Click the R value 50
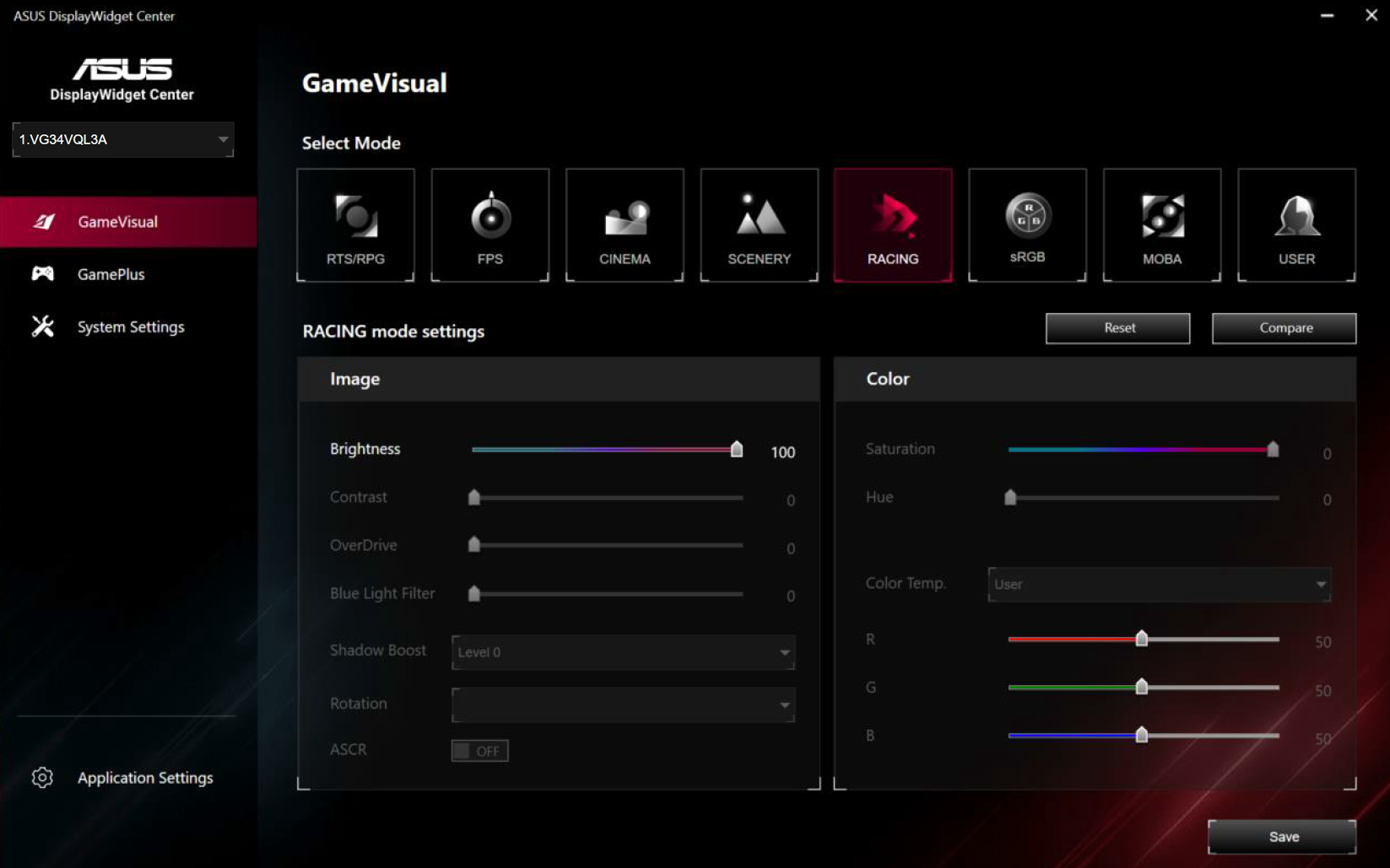 click(1322, 642)
